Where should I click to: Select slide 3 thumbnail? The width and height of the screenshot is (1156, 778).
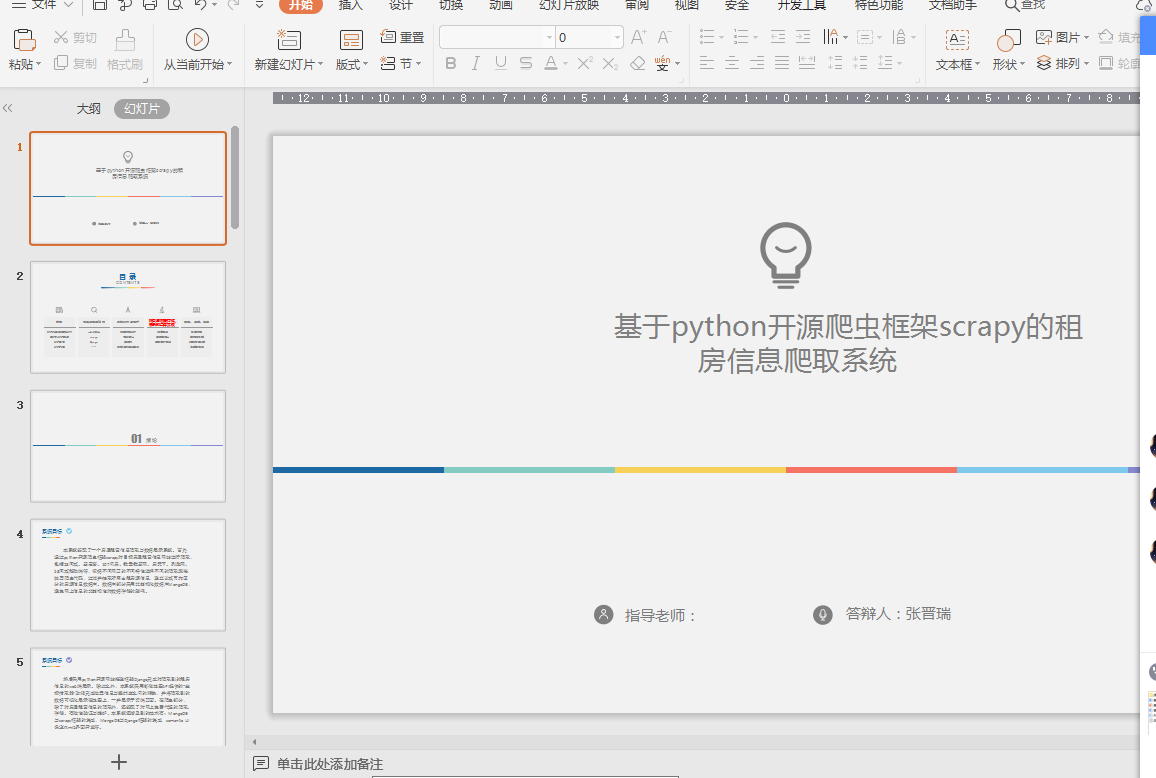(x=128, y=446)
